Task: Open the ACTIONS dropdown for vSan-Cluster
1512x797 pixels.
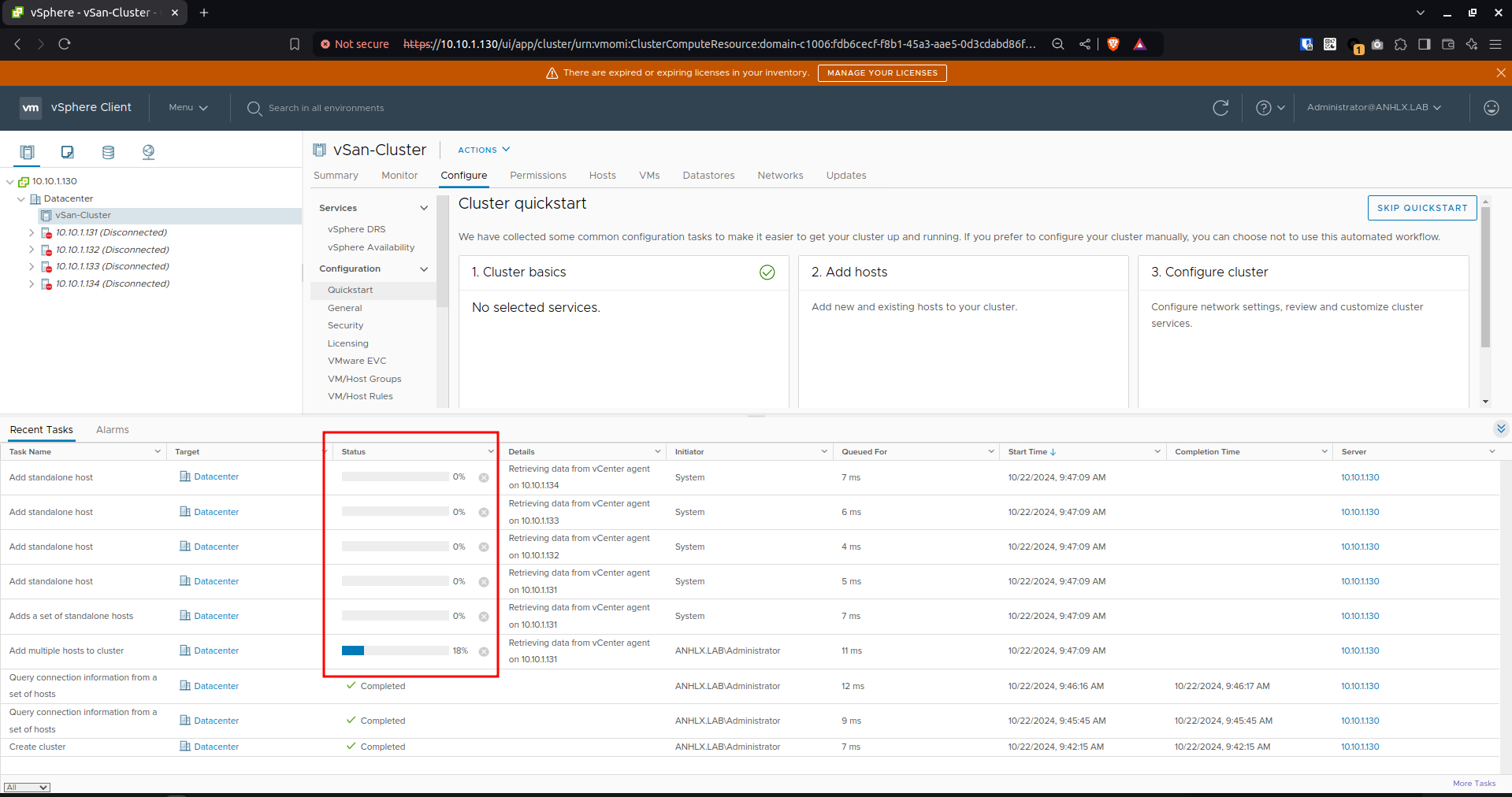Action: click(484, 150)
